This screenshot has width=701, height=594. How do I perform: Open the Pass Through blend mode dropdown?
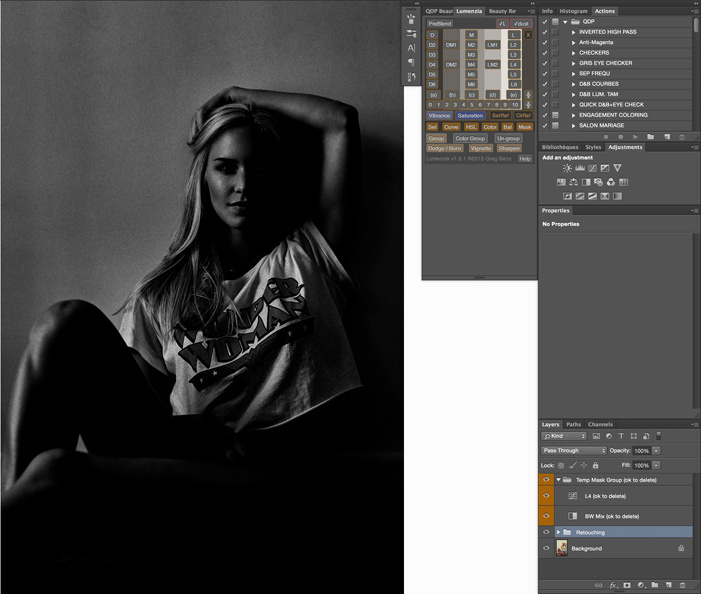(574, 451)
